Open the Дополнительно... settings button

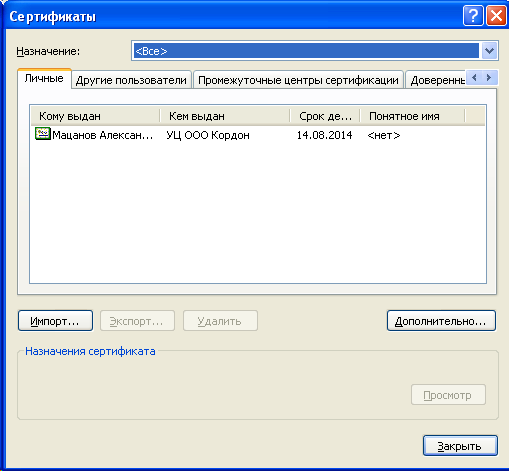(441, 321)
